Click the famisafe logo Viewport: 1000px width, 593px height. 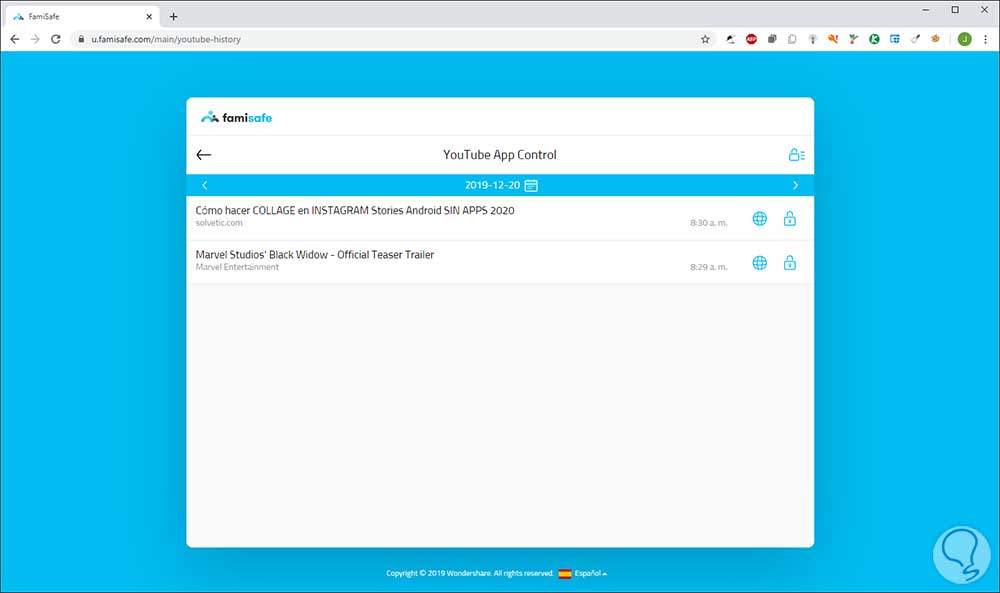[x=237, y=117]
